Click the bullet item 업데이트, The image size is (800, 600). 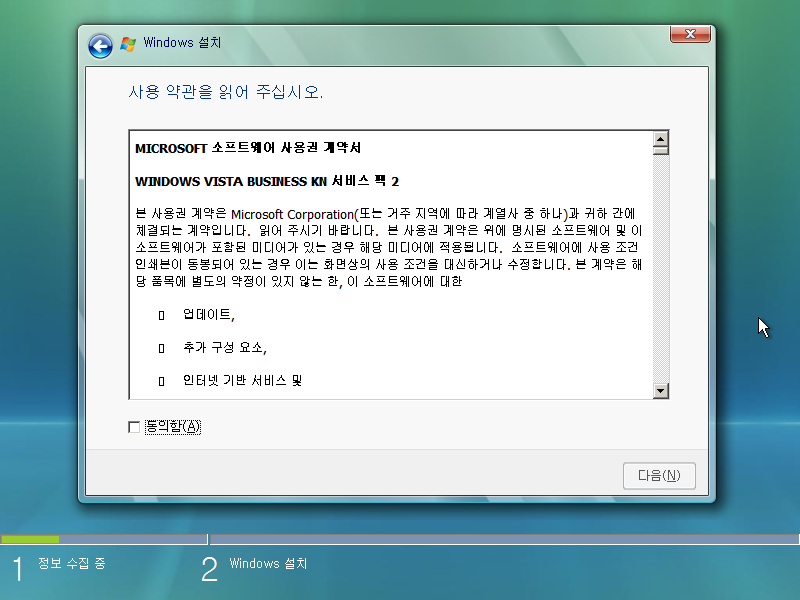209,314
